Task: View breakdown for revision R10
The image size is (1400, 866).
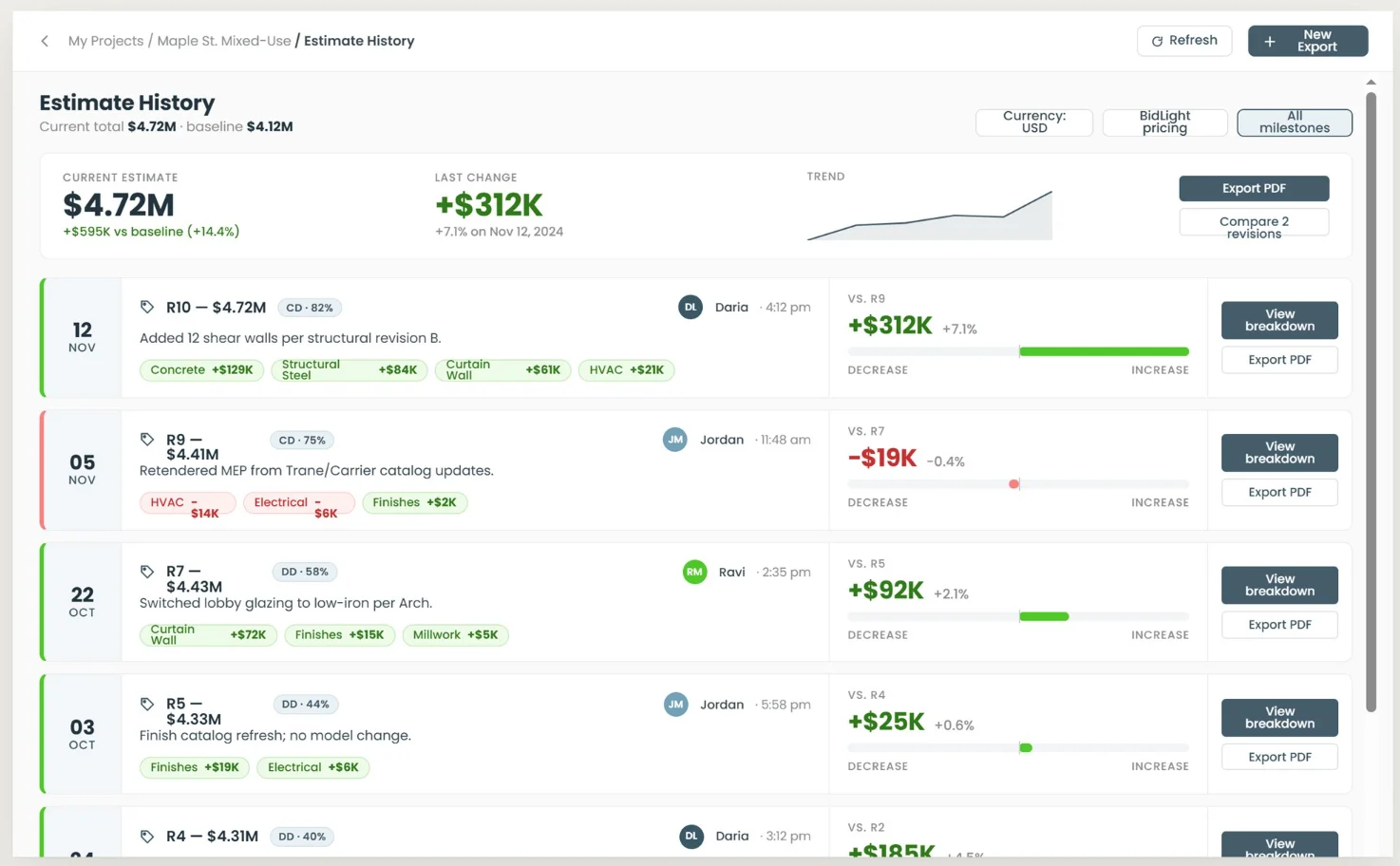Action: [1279, 320]
